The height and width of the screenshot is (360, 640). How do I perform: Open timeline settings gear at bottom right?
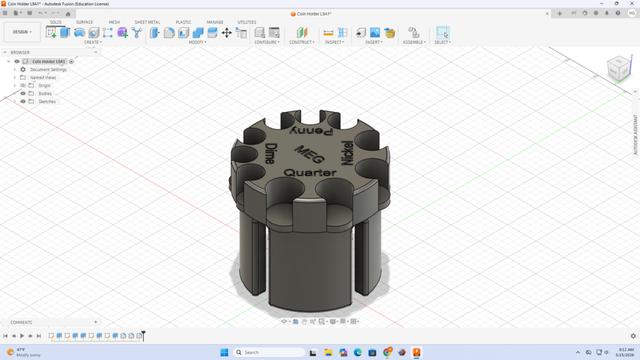pyautogui.click(x=633, y=336)
